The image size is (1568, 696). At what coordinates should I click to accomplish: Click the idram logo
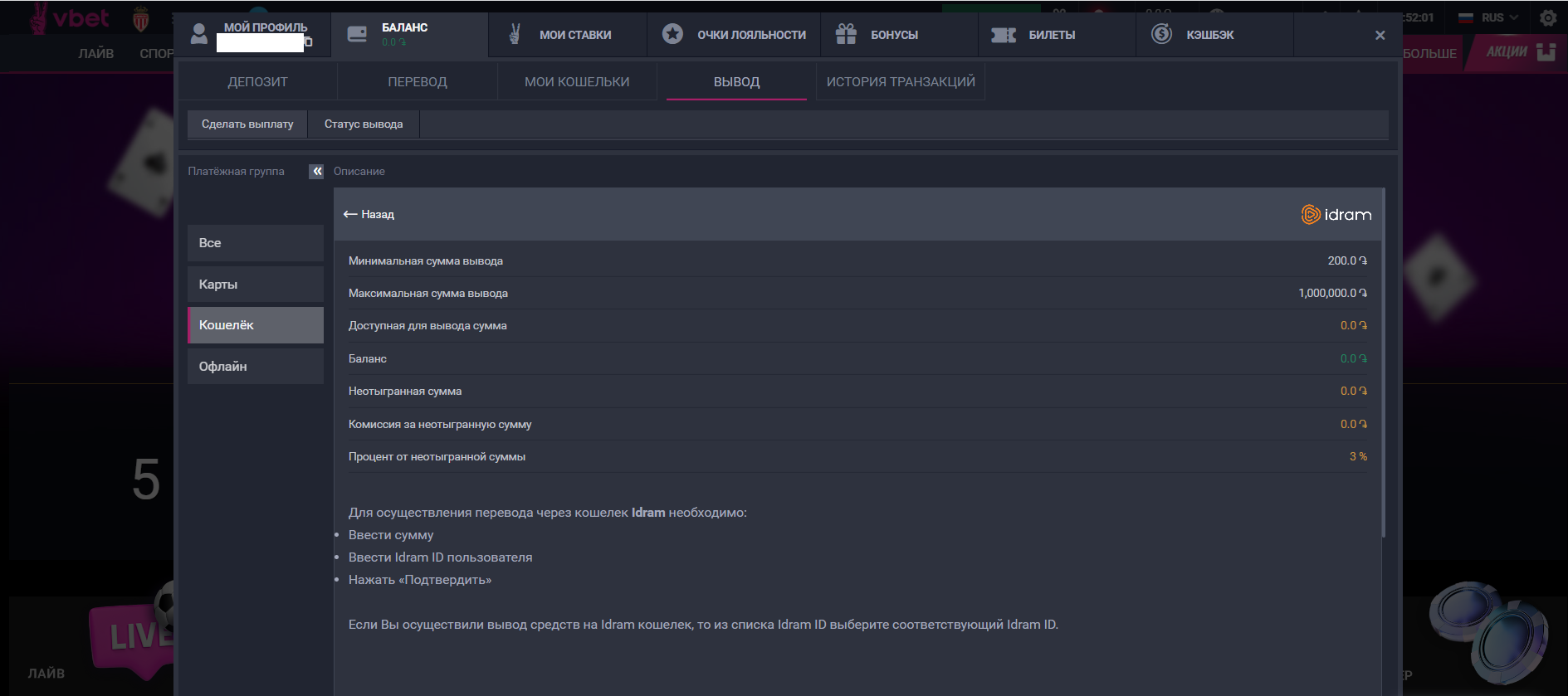(x=1336, y=215)
